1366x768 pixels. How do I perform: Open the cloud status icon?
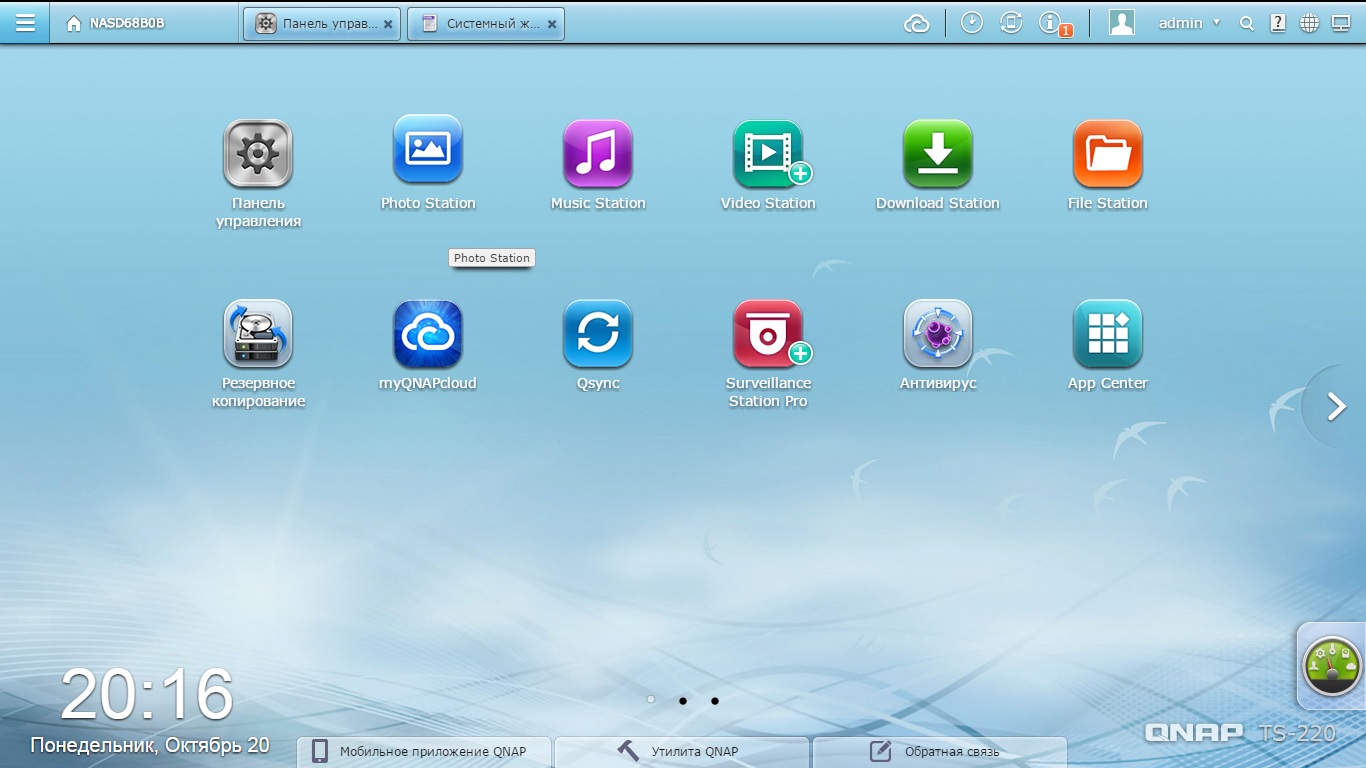pyautogui.click(x=917, y=23)
